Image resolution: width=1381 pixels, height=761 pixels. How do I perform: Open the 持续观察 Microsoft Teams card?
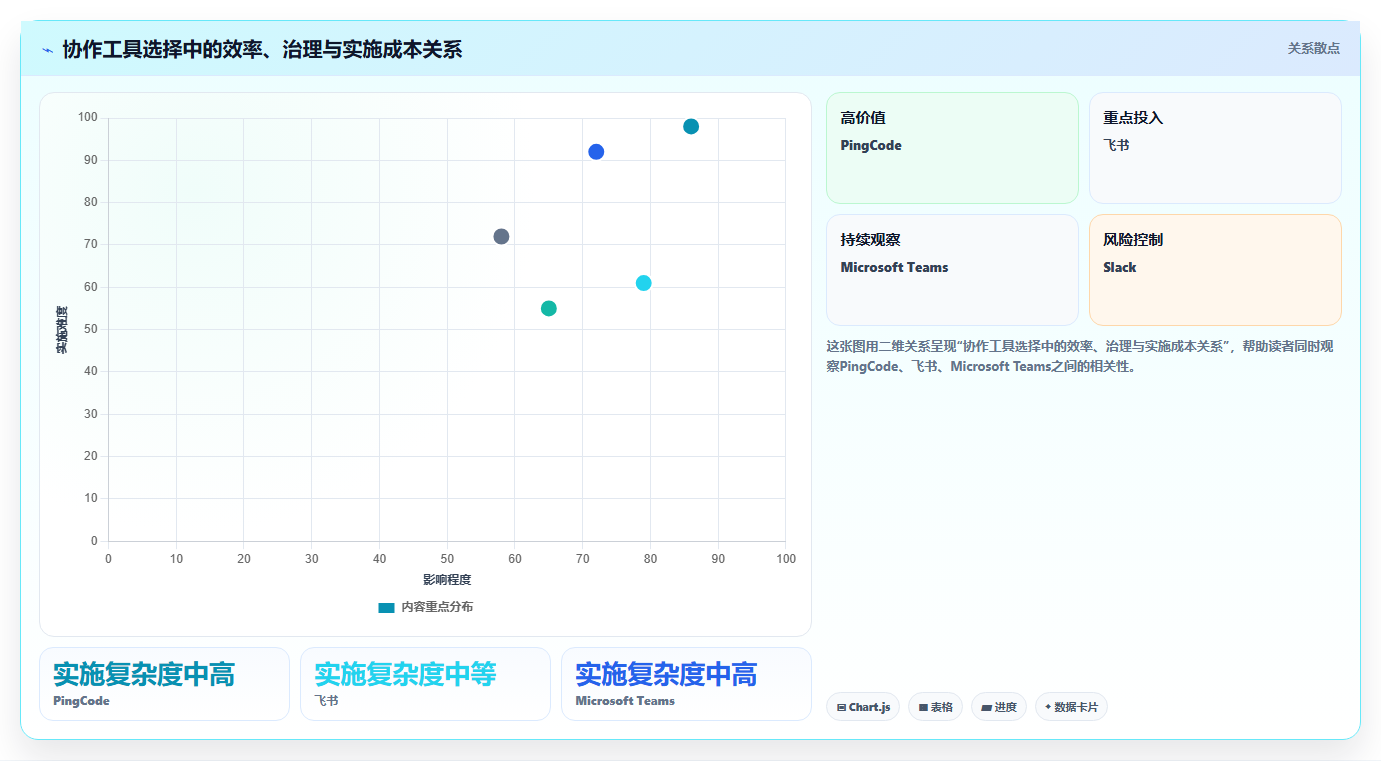(x=952, y=270)
